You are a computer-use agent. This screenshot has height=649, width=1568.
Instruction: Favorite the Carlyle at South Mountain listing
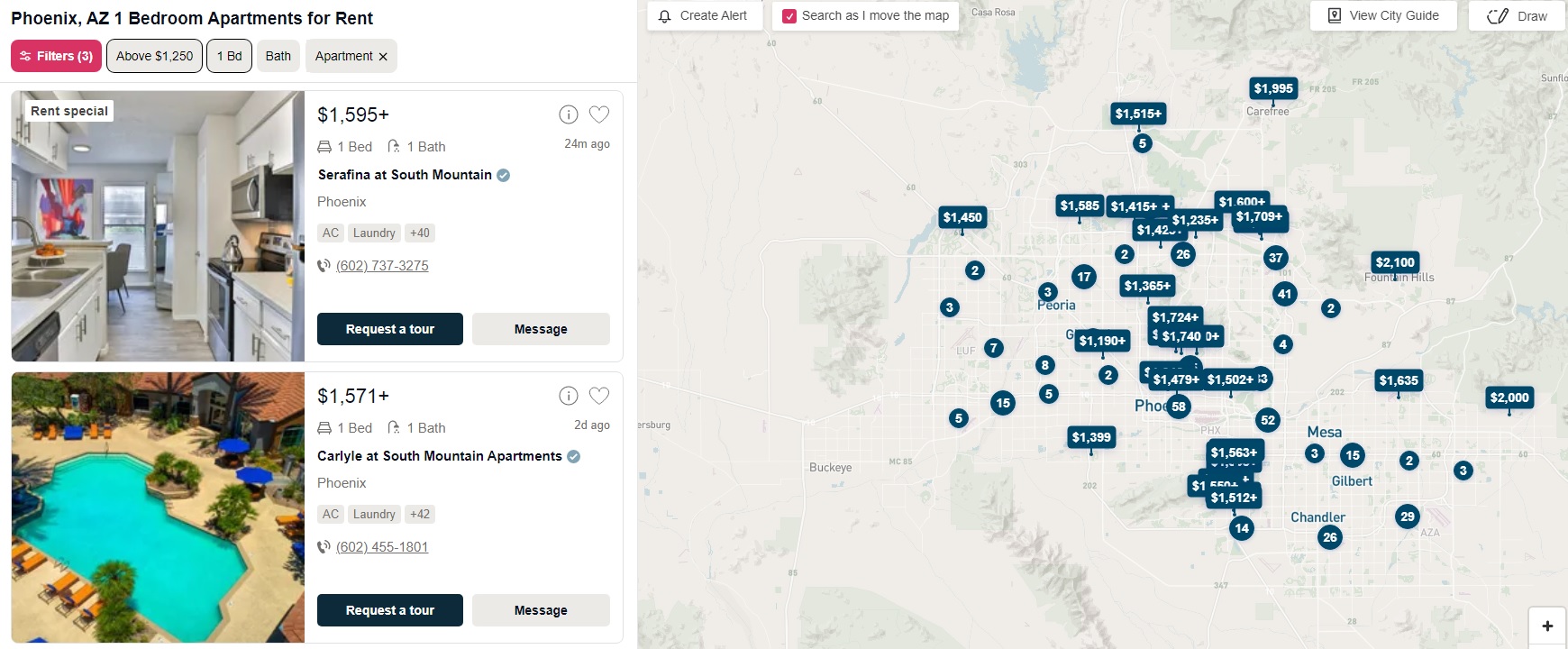pyautogui.click(x=599, y=396)
